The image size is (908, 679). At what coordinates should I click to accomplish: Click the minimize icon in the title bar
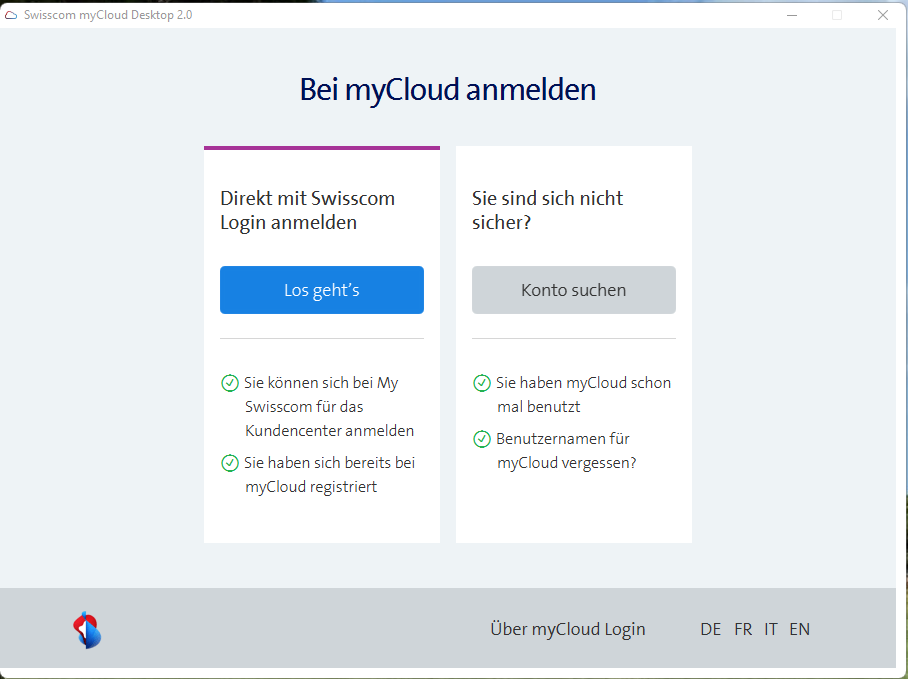[x=791, y=15]
